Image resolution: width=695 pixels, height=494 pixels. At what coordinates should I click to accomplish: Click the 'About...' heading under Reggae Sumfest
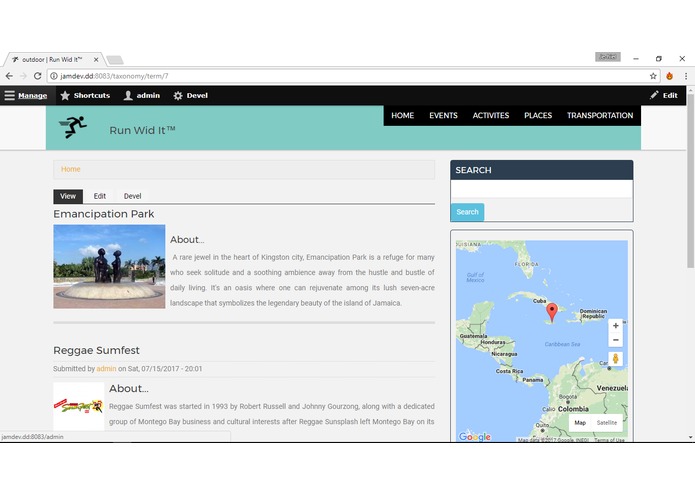tap(129, 389)
